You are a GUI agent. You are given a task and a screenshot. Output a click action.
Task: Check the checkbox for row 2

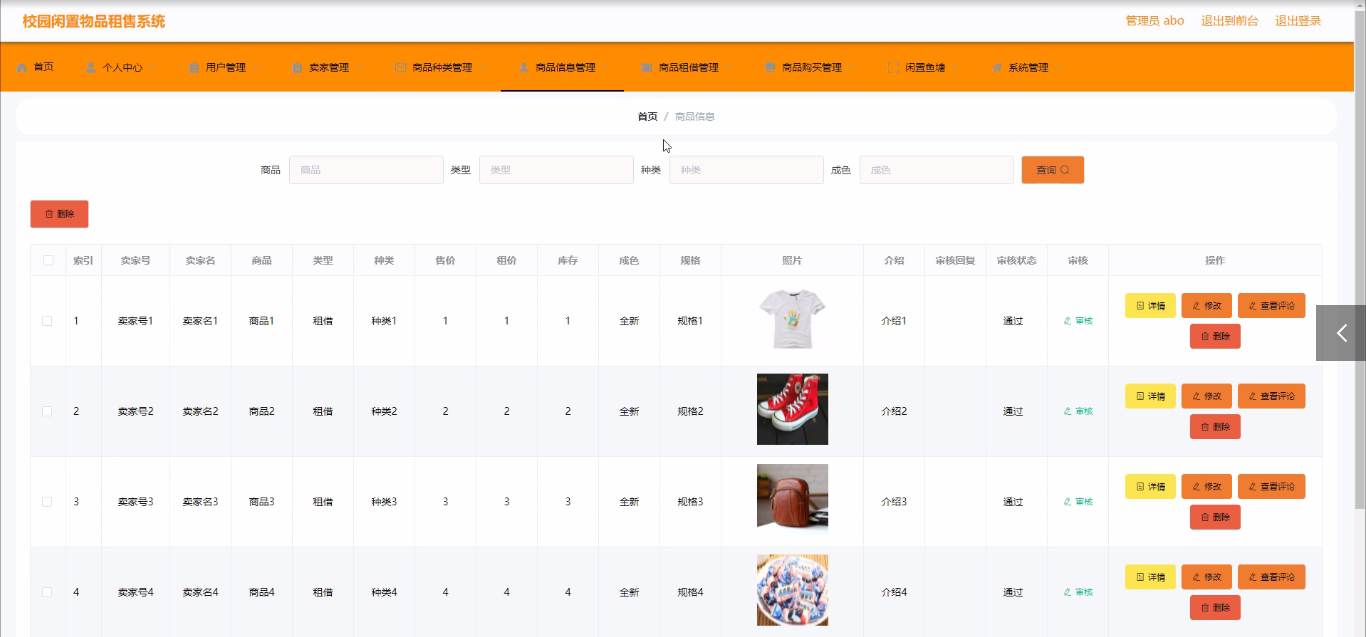[x=47, y=411]
